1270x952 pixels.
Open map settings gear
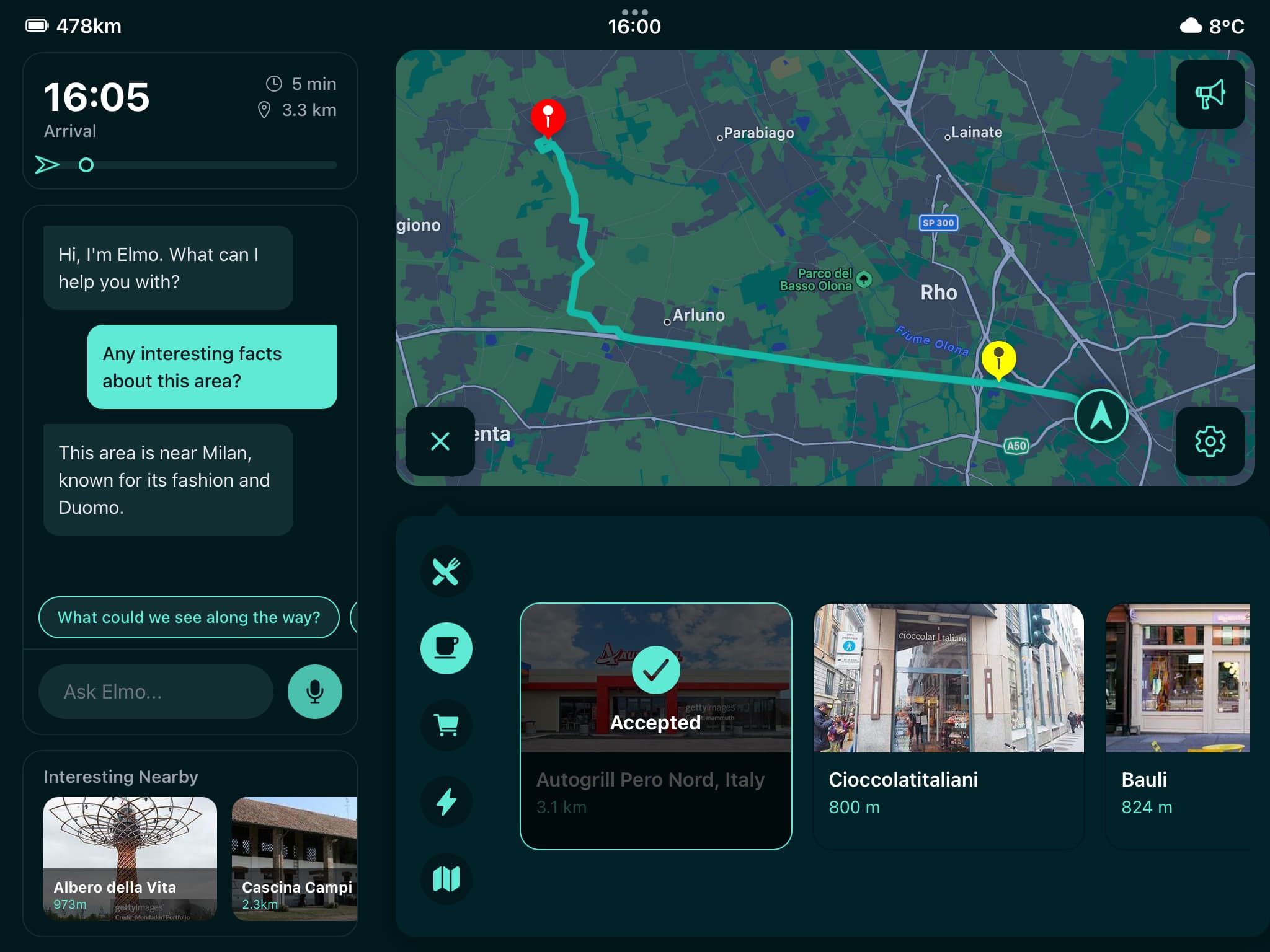pyautogui.click(x=1210, y=441)
